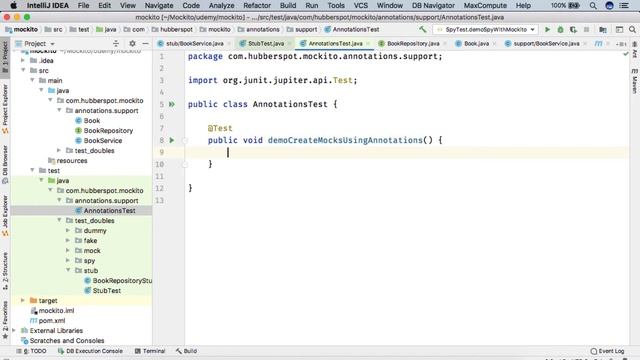Open the Maven tool window

[x=635, y=82]
